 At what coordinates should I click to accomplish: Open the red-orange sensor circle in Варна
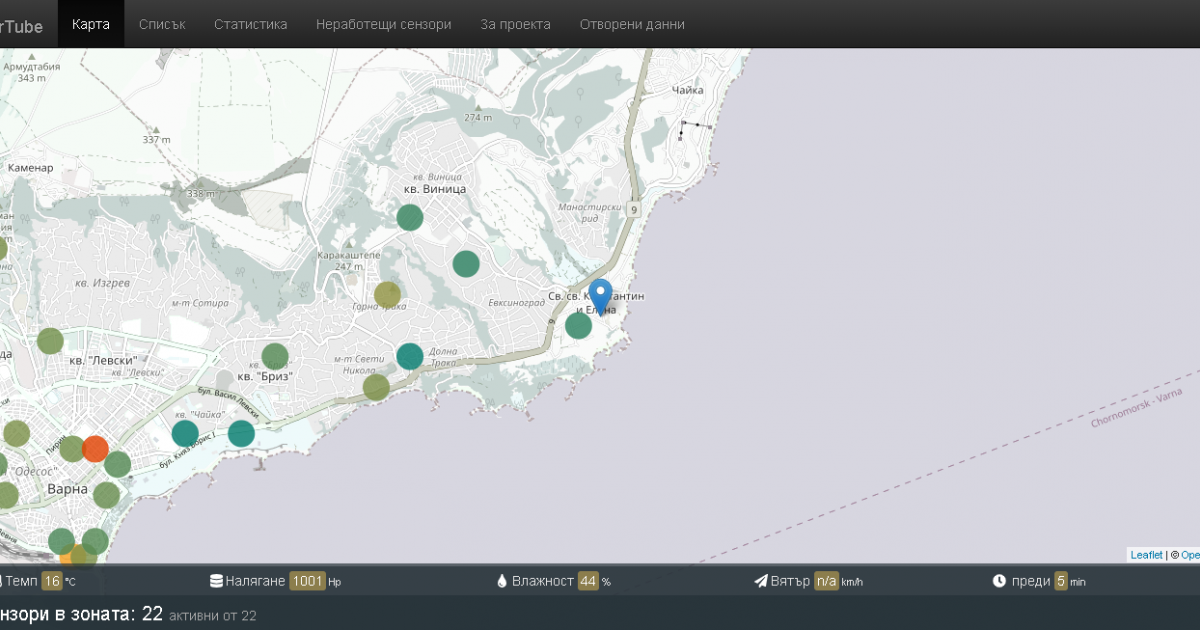[x=95, y=449]
